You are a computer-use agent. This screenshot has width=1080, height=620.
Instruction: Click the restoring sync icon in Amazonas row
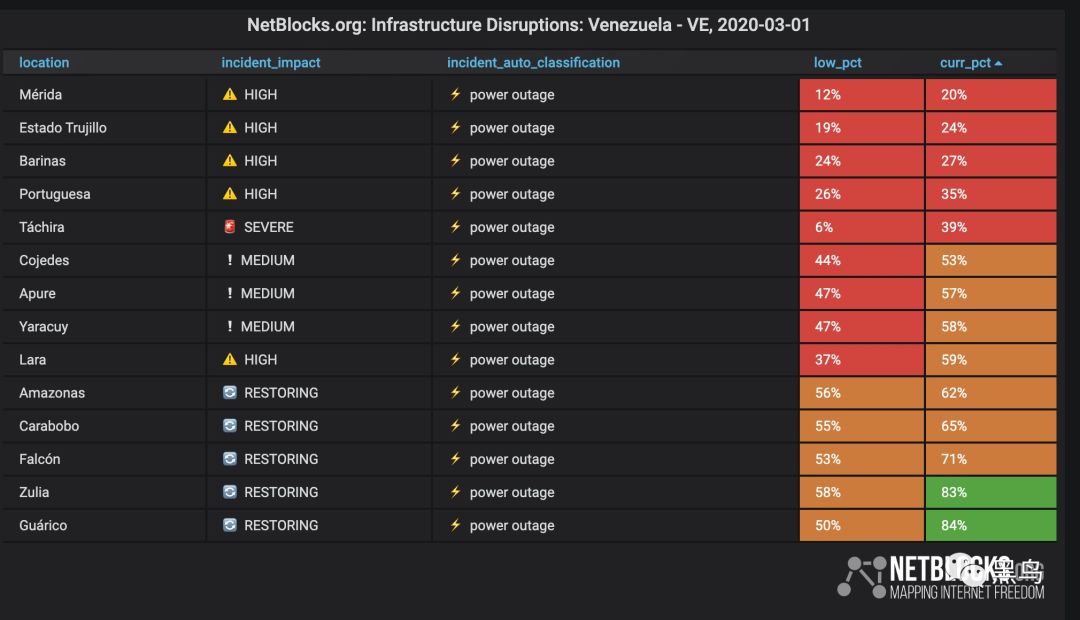[x=230, y=392]
